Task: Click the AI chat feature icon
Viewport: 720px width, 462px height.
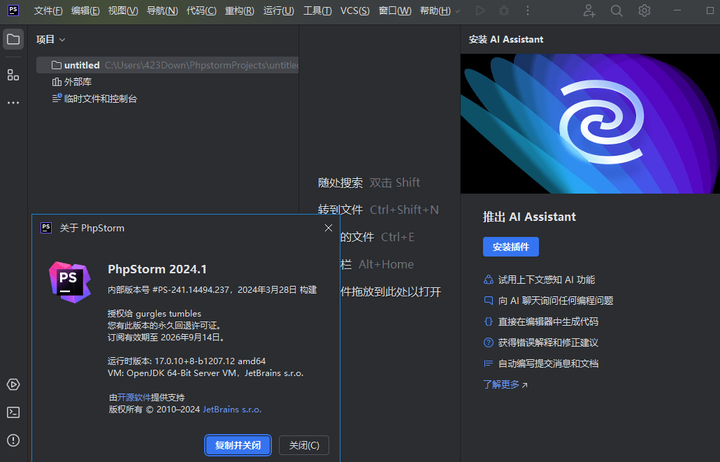Action: [x=488, y=300]
